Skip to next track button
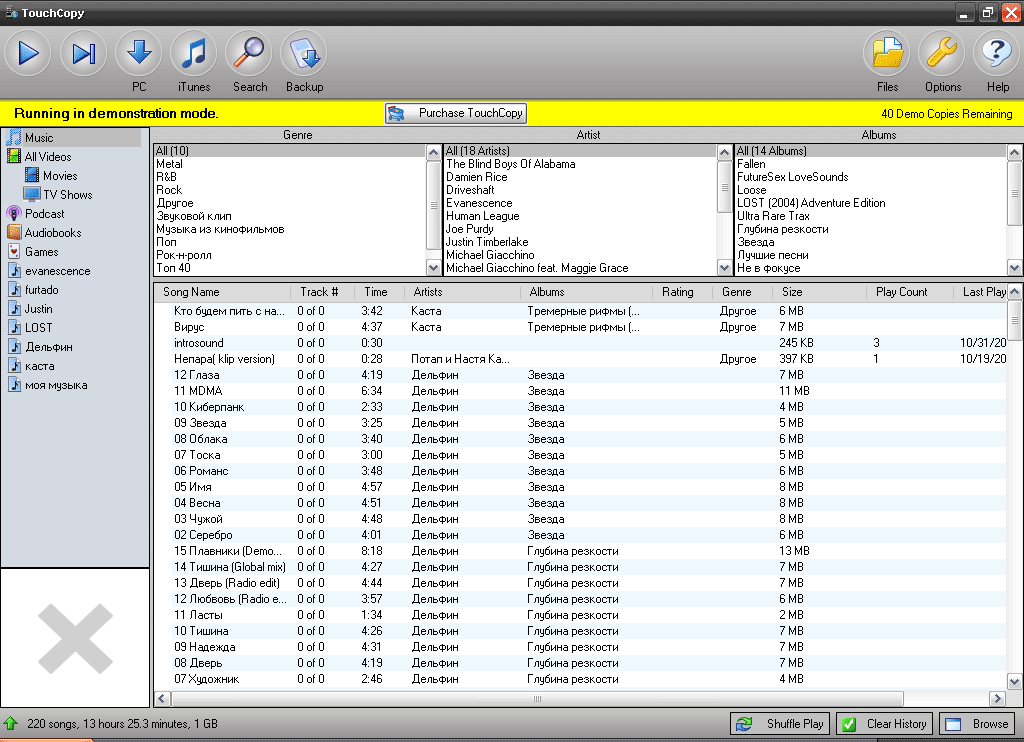 point(84,54)
